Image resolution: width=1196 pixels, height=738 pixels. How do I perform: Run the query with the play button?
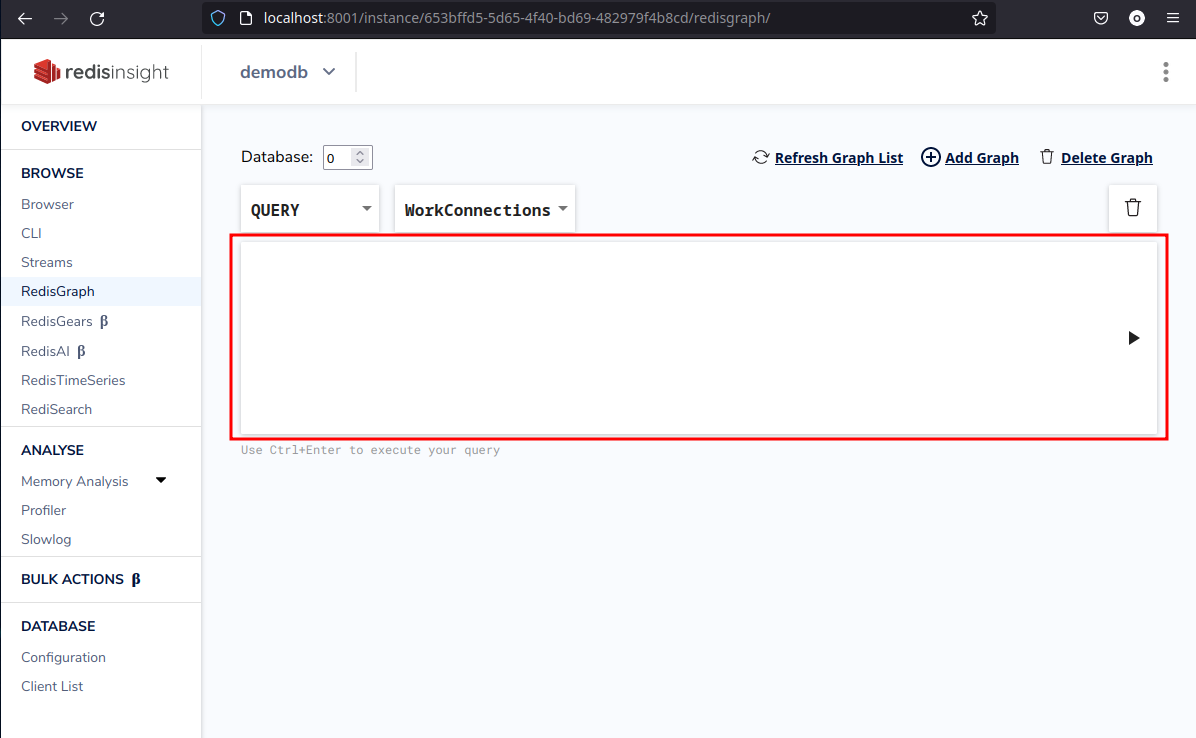1133,338
